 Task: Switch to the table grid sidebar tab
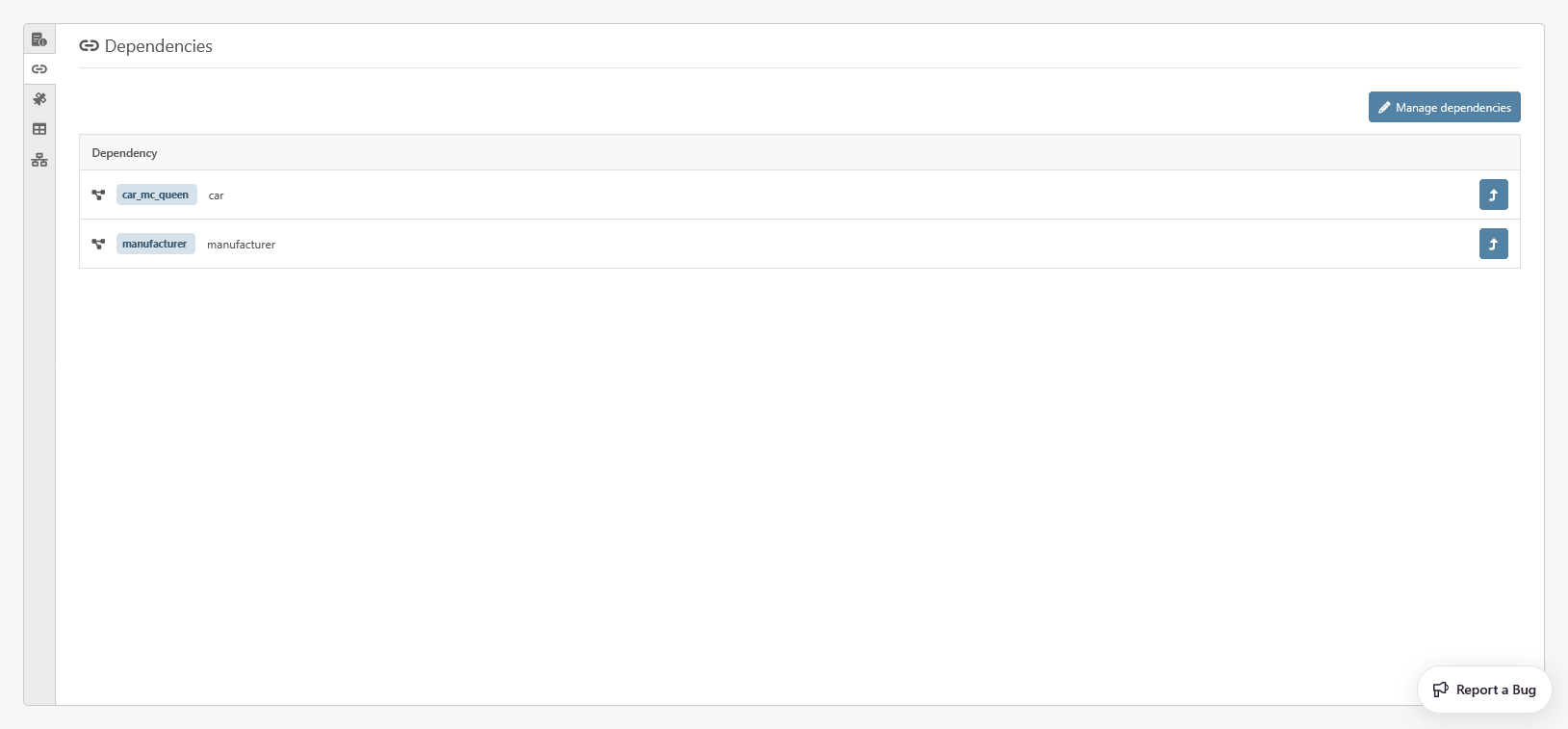39,129
